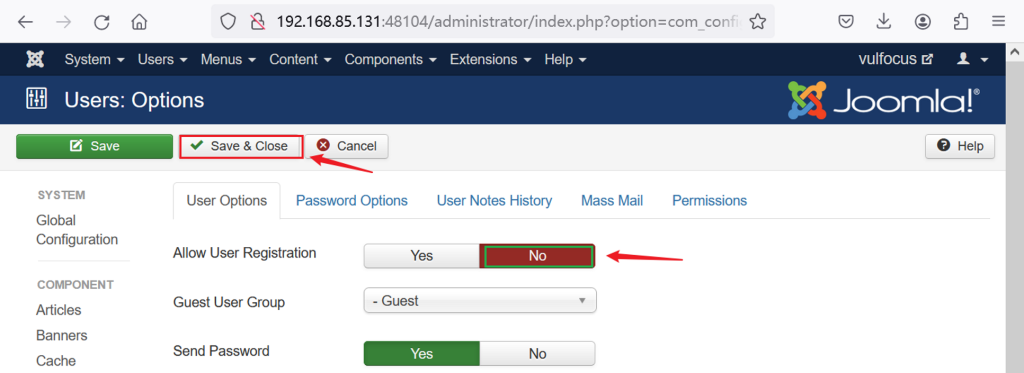This screenshot has height=373, width=1024.
Task: Open Articles component in sidebar
Action: point(59,310)
